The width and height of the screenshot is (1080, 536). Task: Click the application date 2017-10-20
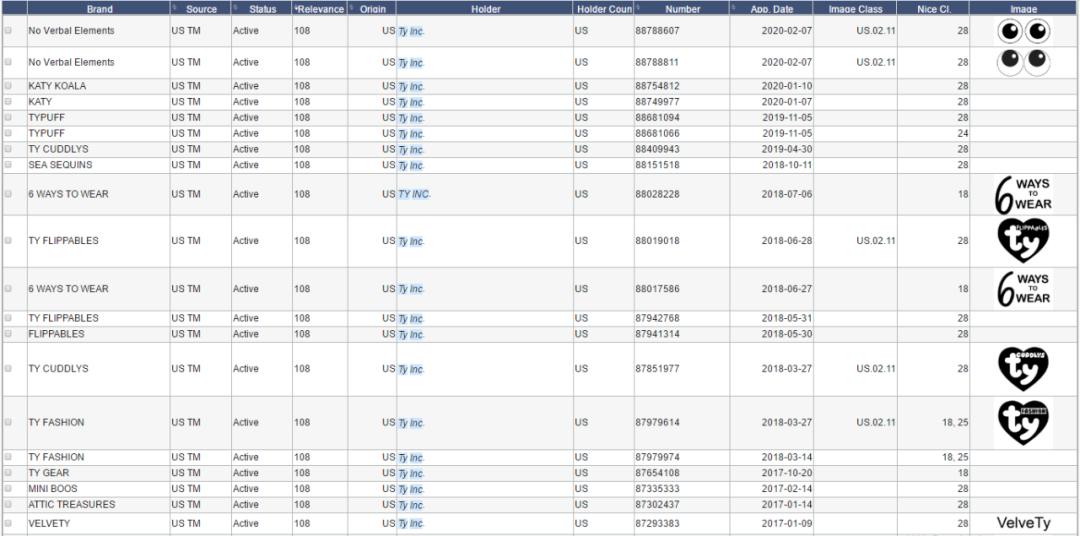click(x=787, y=473)
